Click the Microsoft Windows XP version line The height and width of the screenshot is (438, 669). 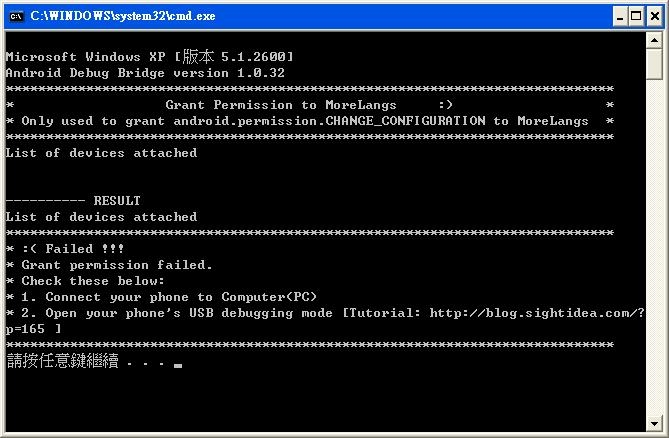[x=149, y=56]
